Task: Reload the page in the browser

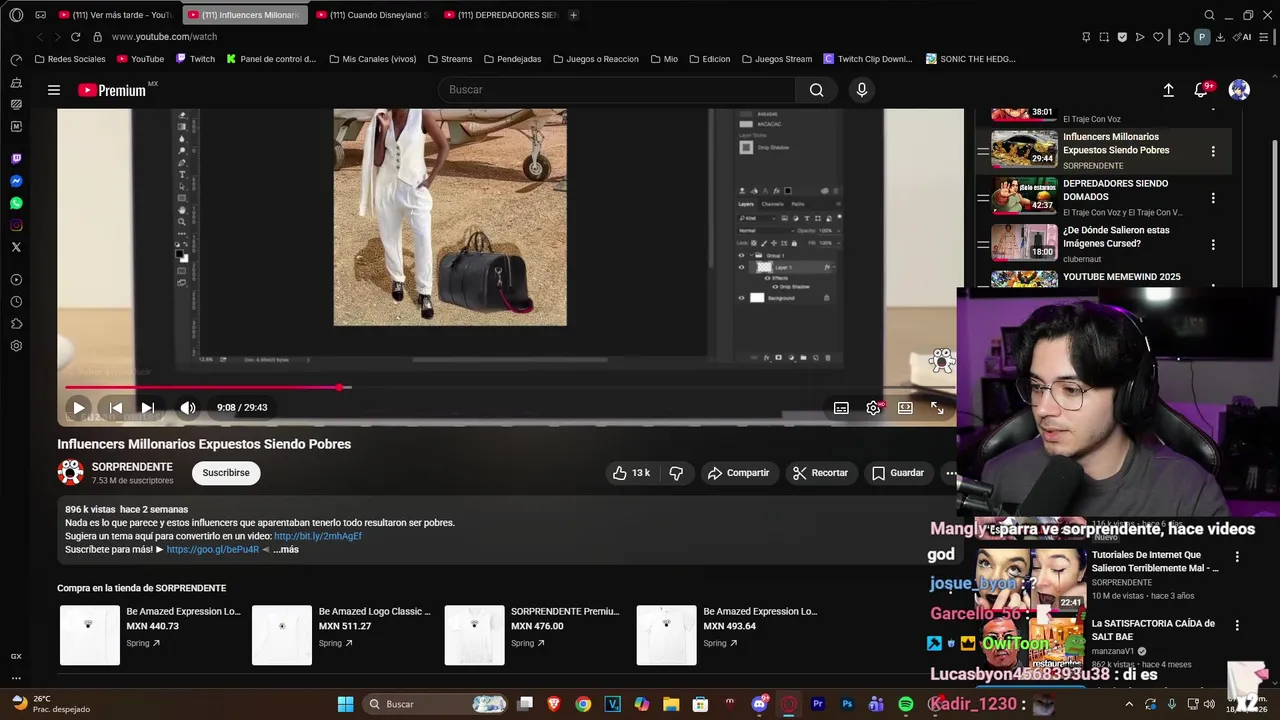Action: (75, 37)
